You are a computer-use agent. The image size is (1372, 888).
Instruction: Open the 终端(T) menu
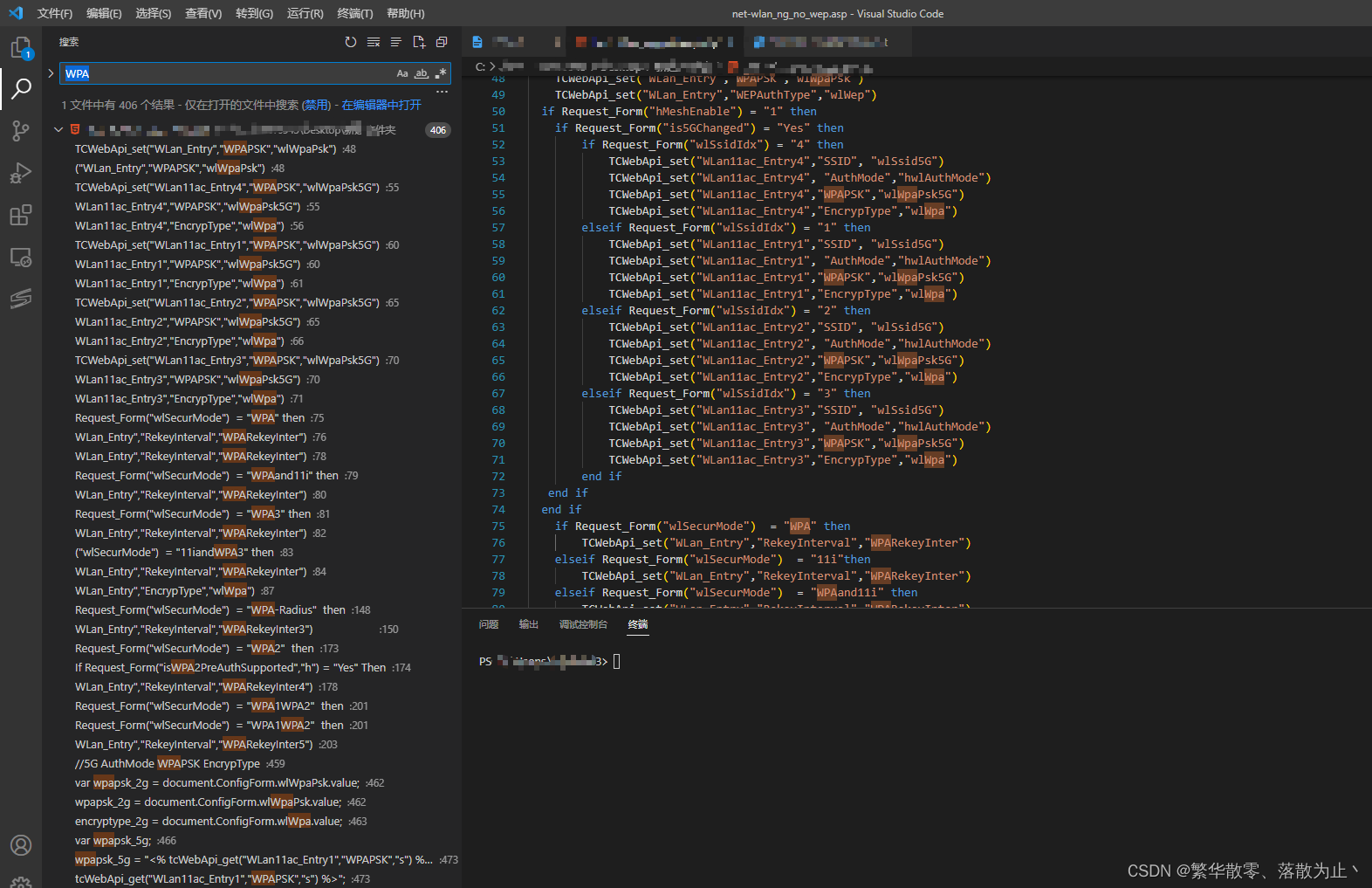pos(355,13)
